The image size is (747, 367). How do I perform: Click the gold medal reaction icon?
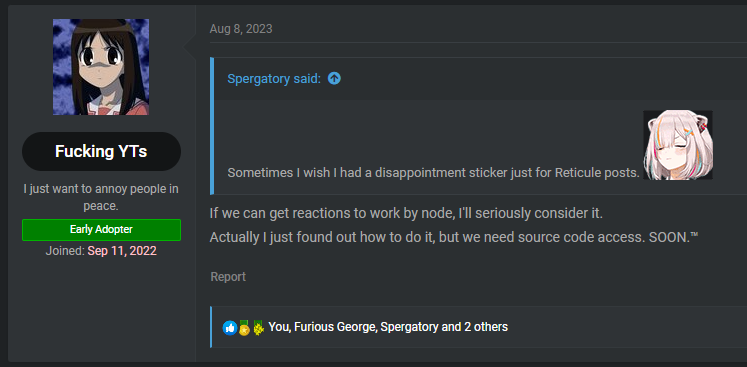coord(244,327)
